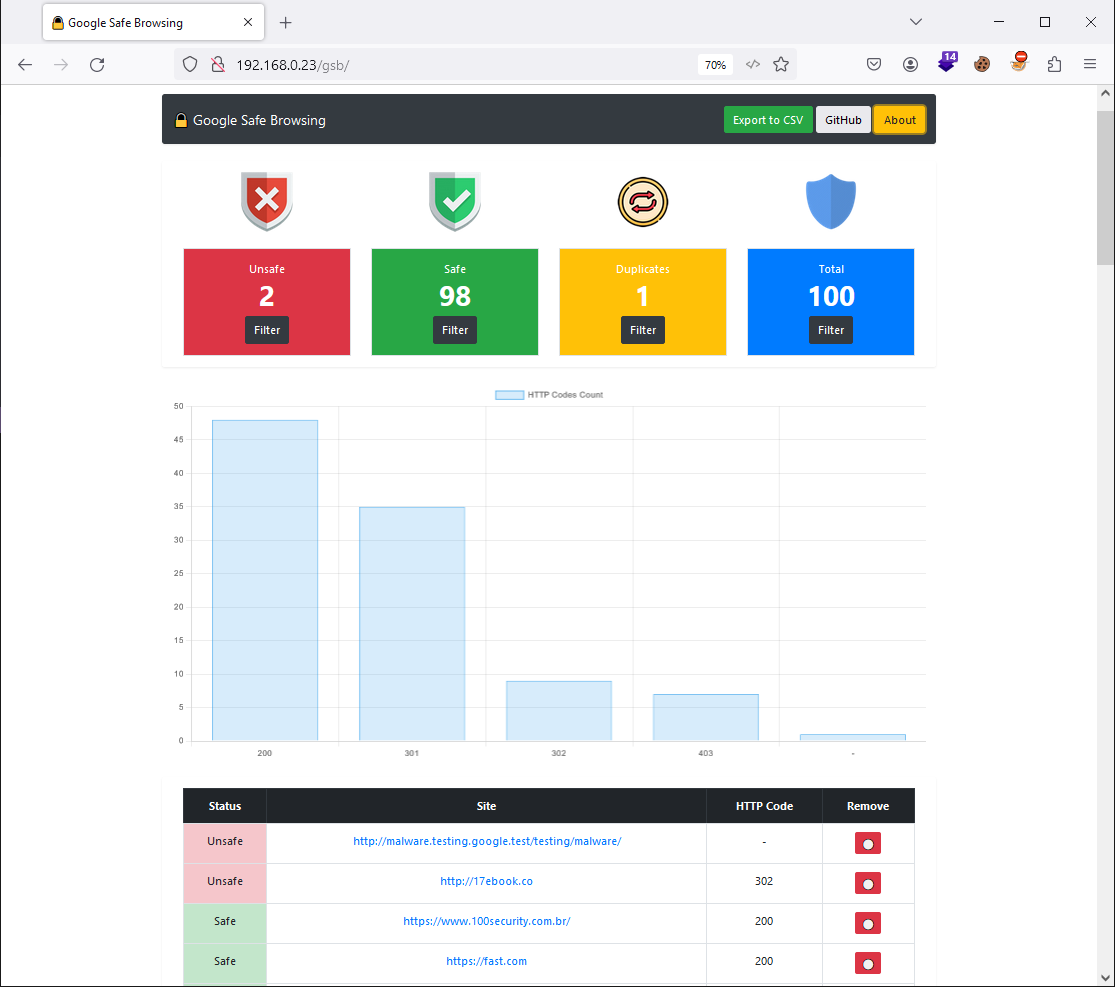
Task: Remove the fast.com row
Action: click(x=868, y=963)
